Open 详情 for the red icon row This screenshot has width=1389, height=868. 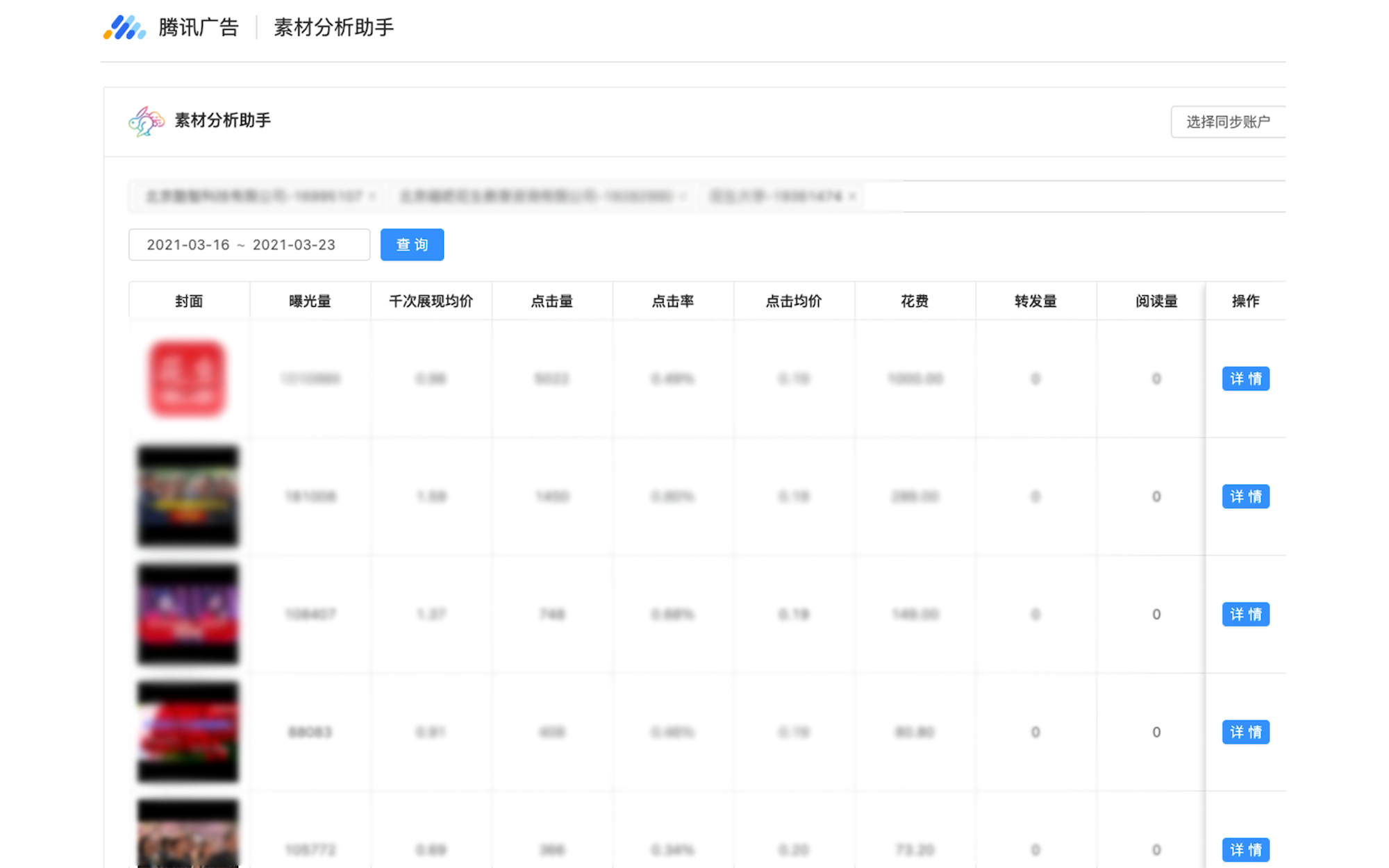pos(1245,379)
